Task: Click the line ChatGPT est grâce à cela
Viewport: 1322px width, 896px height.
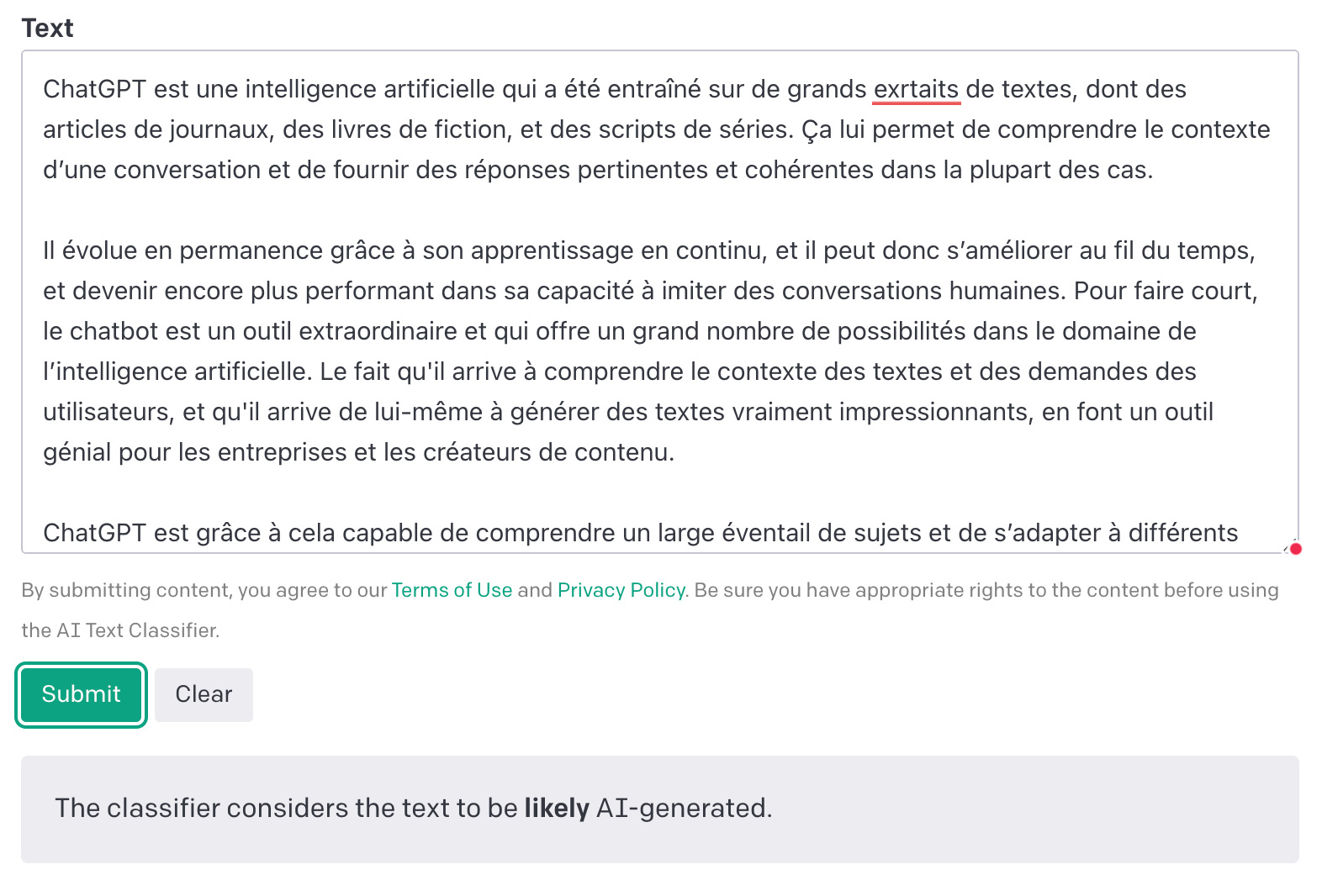Action: coord(640,533)
